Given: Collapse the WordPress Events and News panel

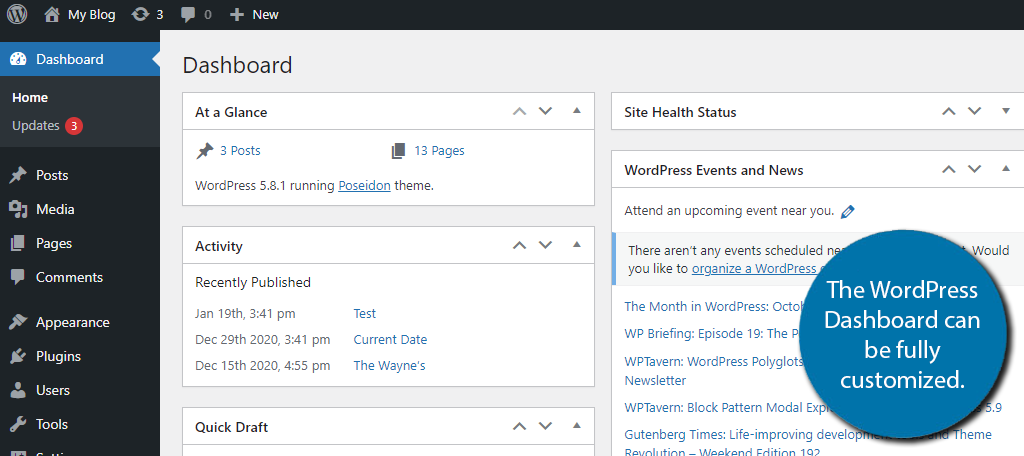Looking at the screenshot, I should coord(1006,169).
